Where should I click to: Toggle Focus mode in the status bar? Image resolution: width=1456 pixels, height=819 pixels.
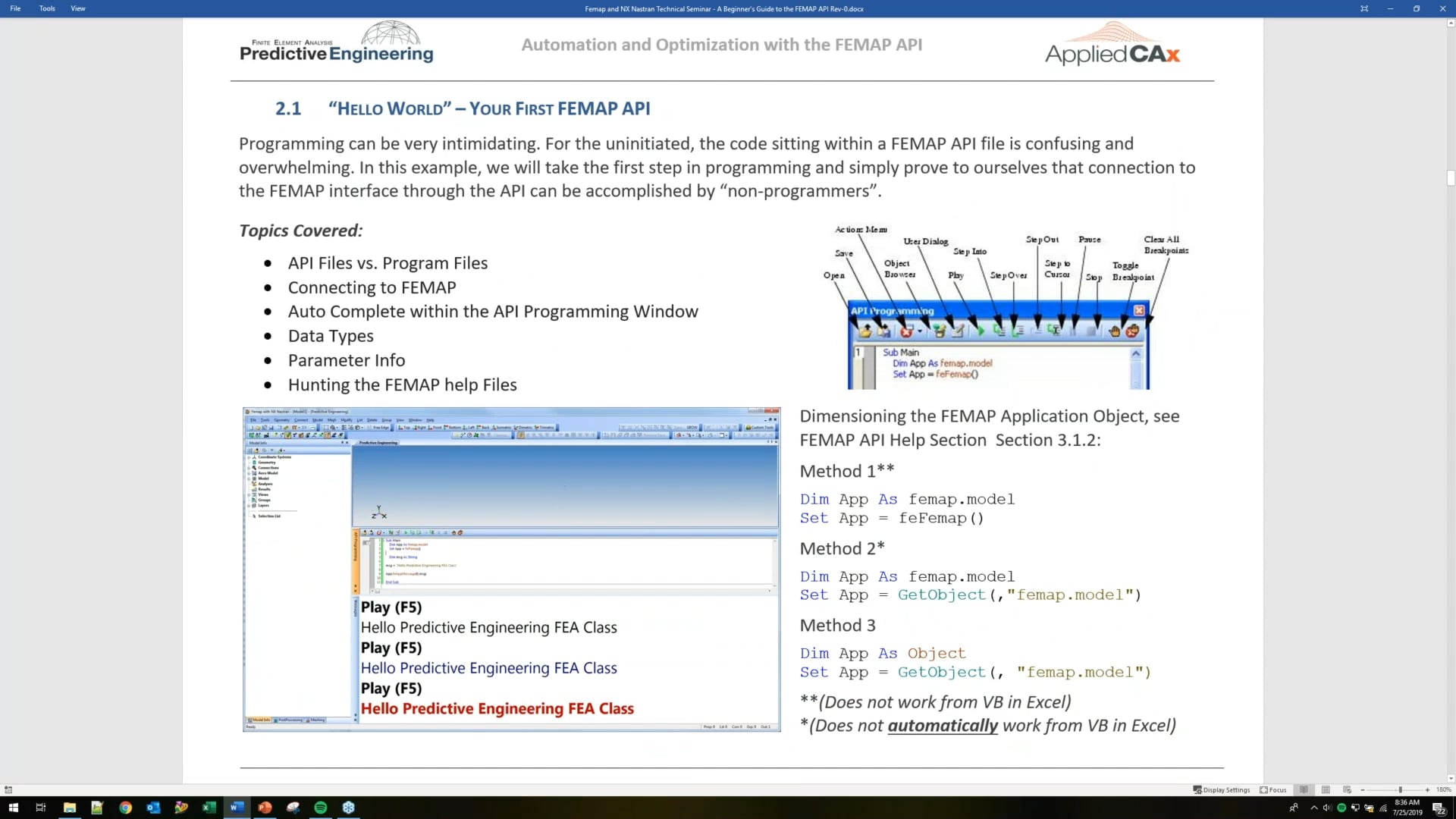pyautogui.click(x=1272, y=789)
